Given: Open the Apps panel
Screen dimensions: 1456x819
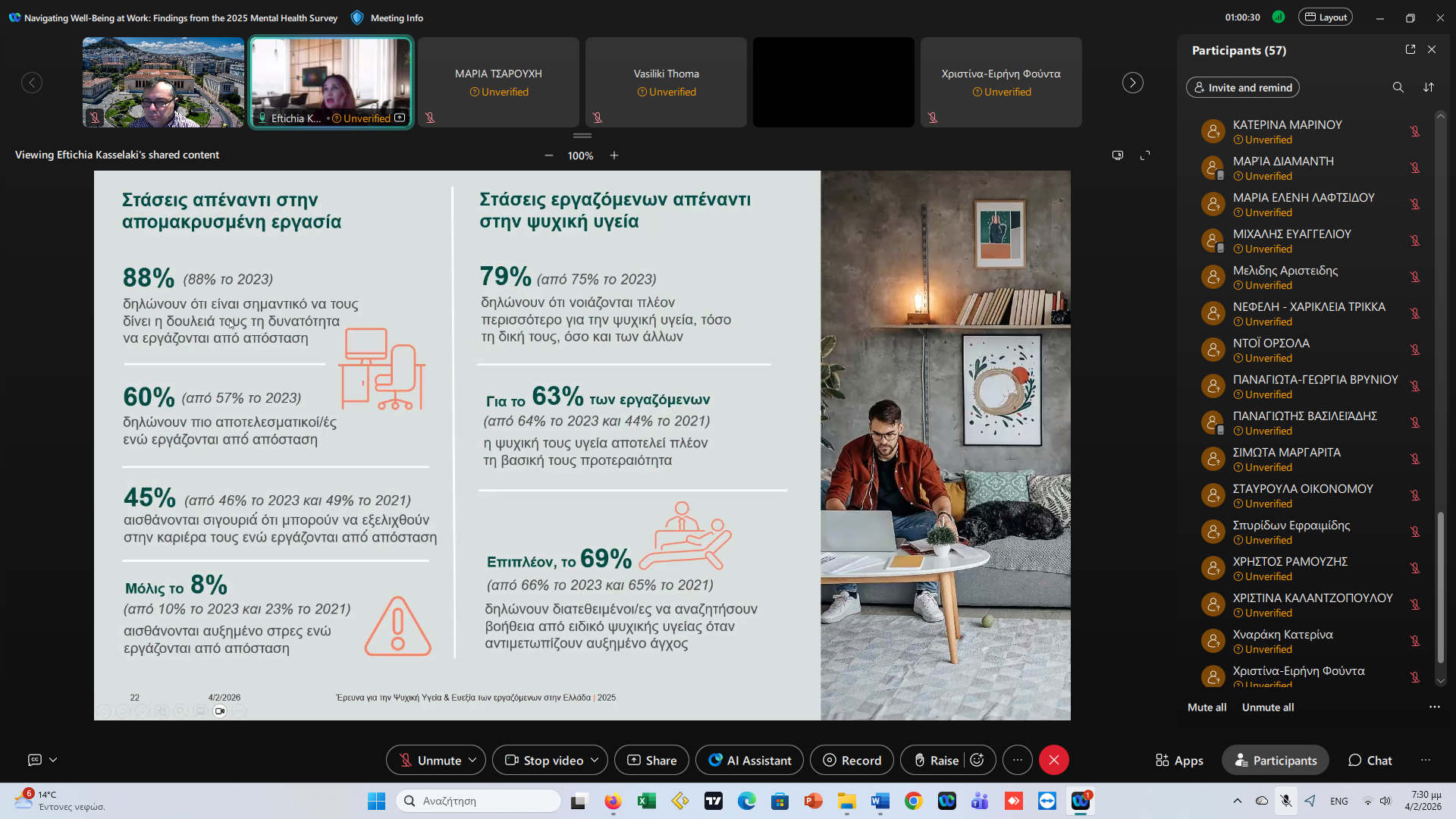Looking at the screenshot, I should click(x=1179, y=760).
